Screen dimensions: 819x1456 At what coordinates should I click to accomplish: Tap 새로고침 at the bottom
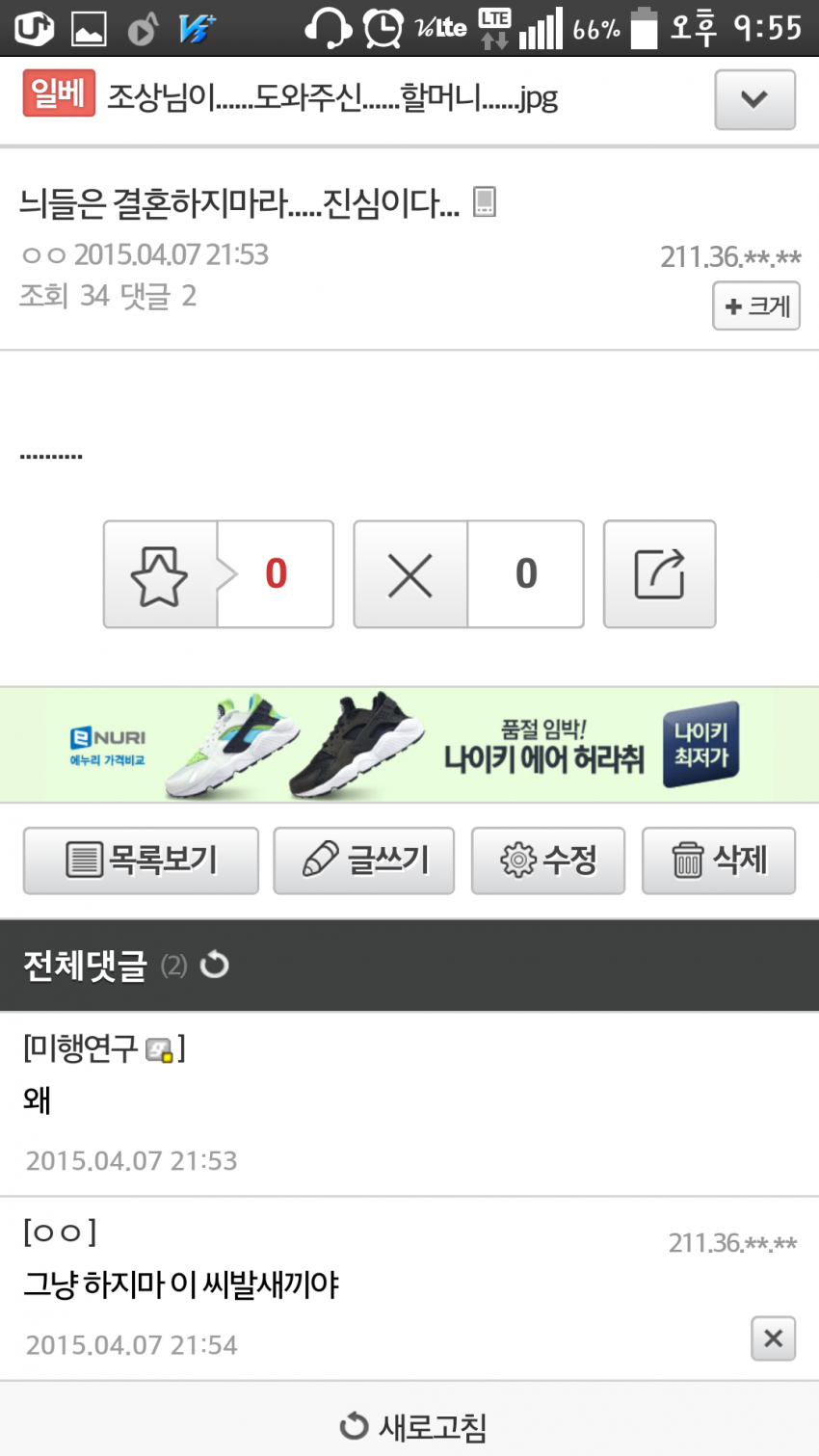(413, 1426)
